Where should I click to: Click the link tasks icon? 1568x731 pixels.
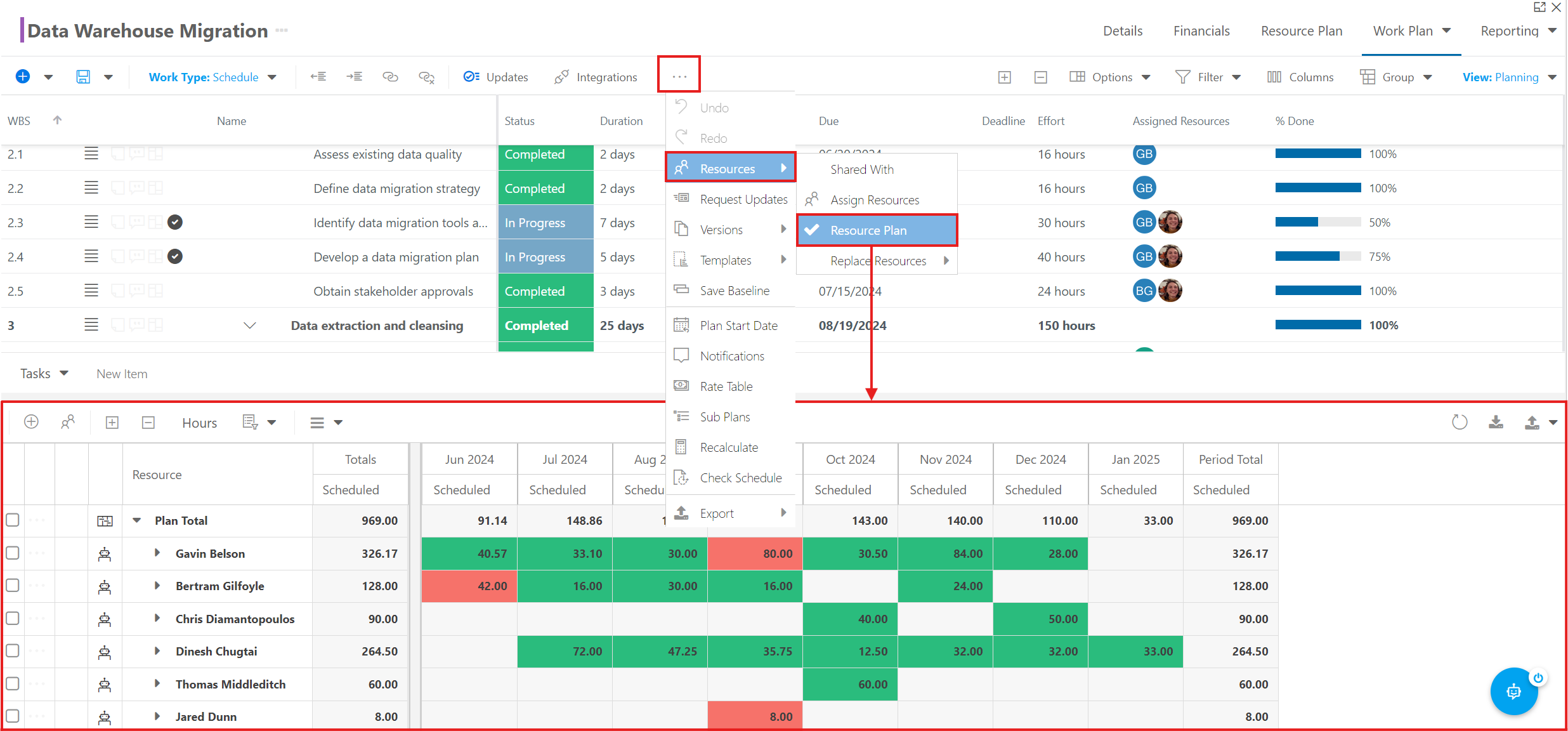point(390,77)
